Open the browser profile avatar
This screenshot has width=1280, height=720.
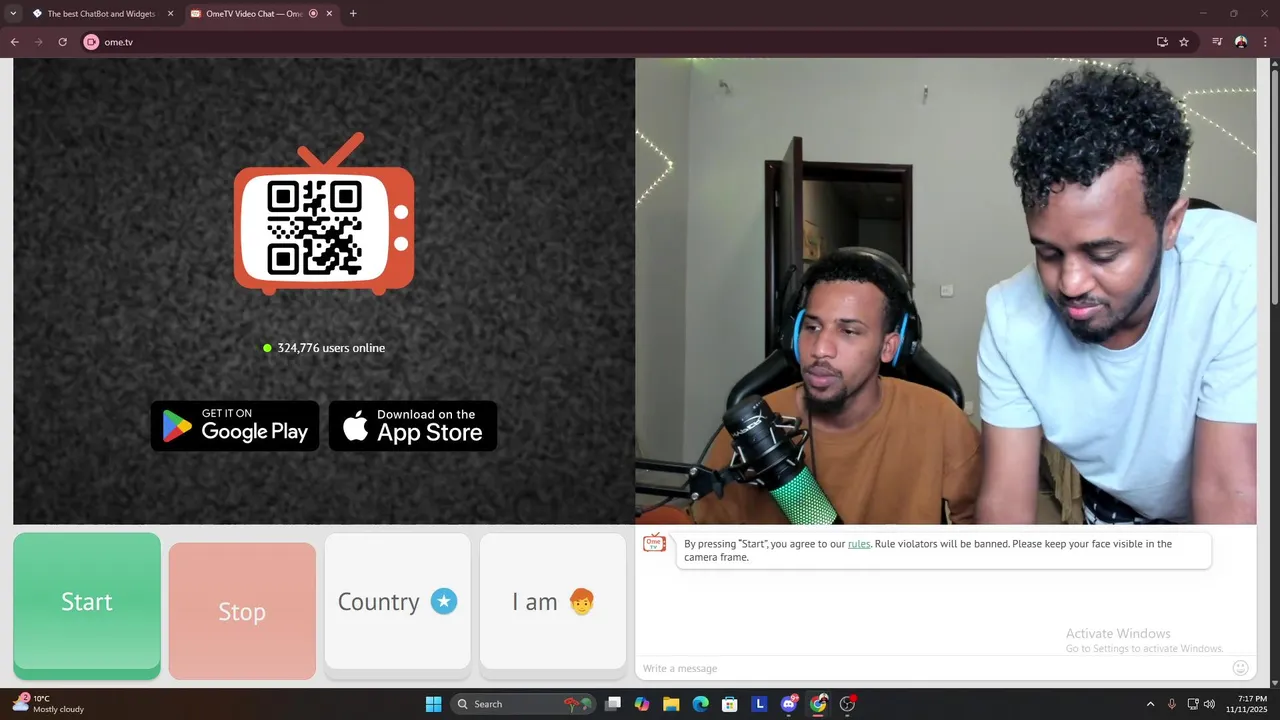[1241, 42]
